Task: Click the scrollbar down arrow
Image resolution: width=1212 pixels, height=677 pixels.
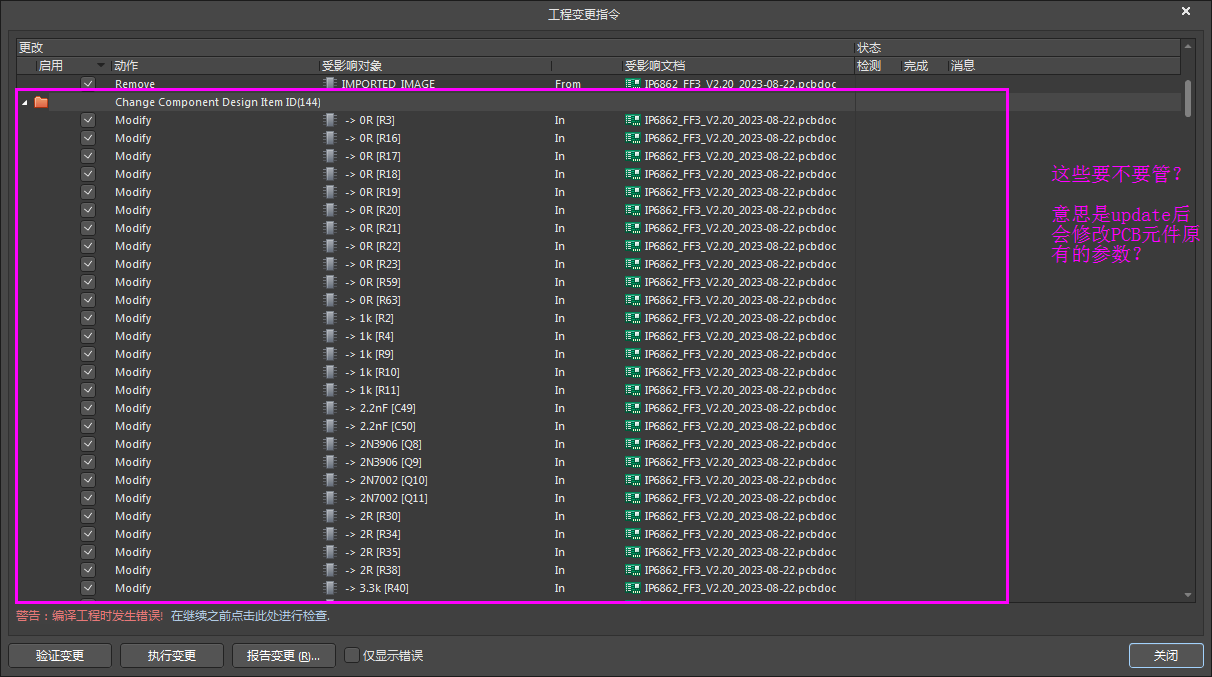Action: click(x=1188, y=595)
